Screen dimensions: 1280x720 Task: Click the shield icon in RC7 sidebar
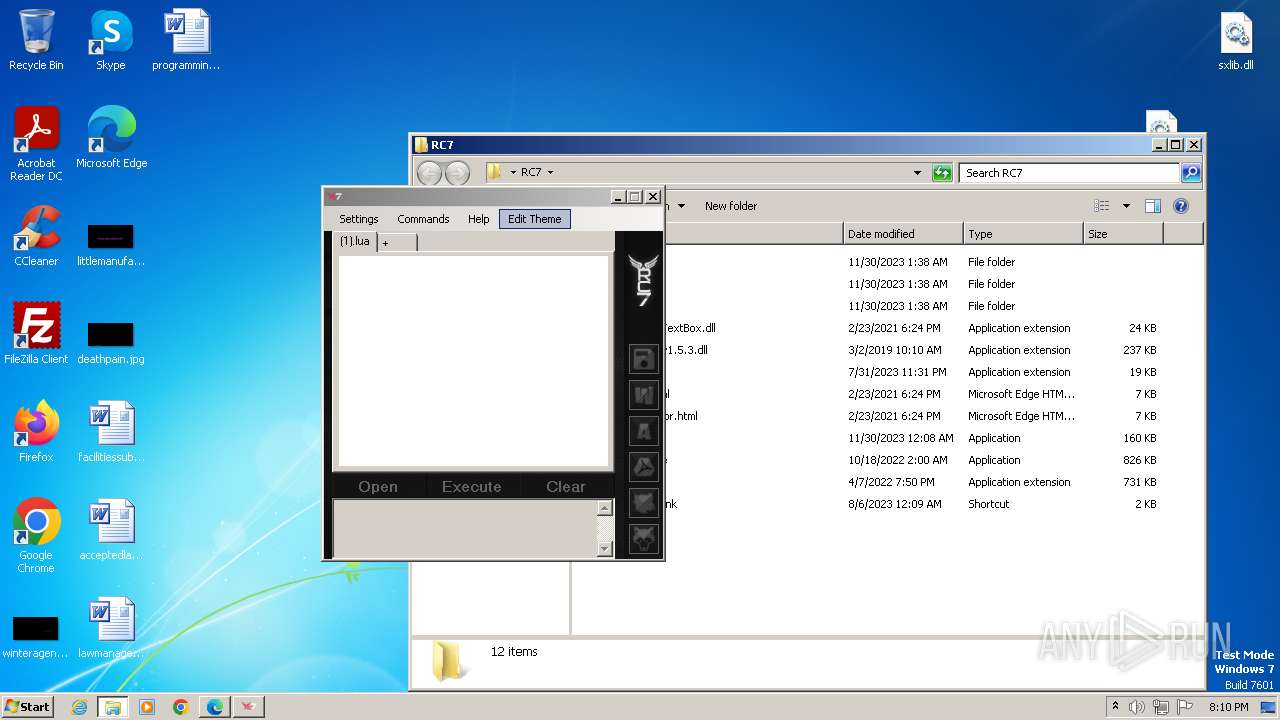pos(643,503)
